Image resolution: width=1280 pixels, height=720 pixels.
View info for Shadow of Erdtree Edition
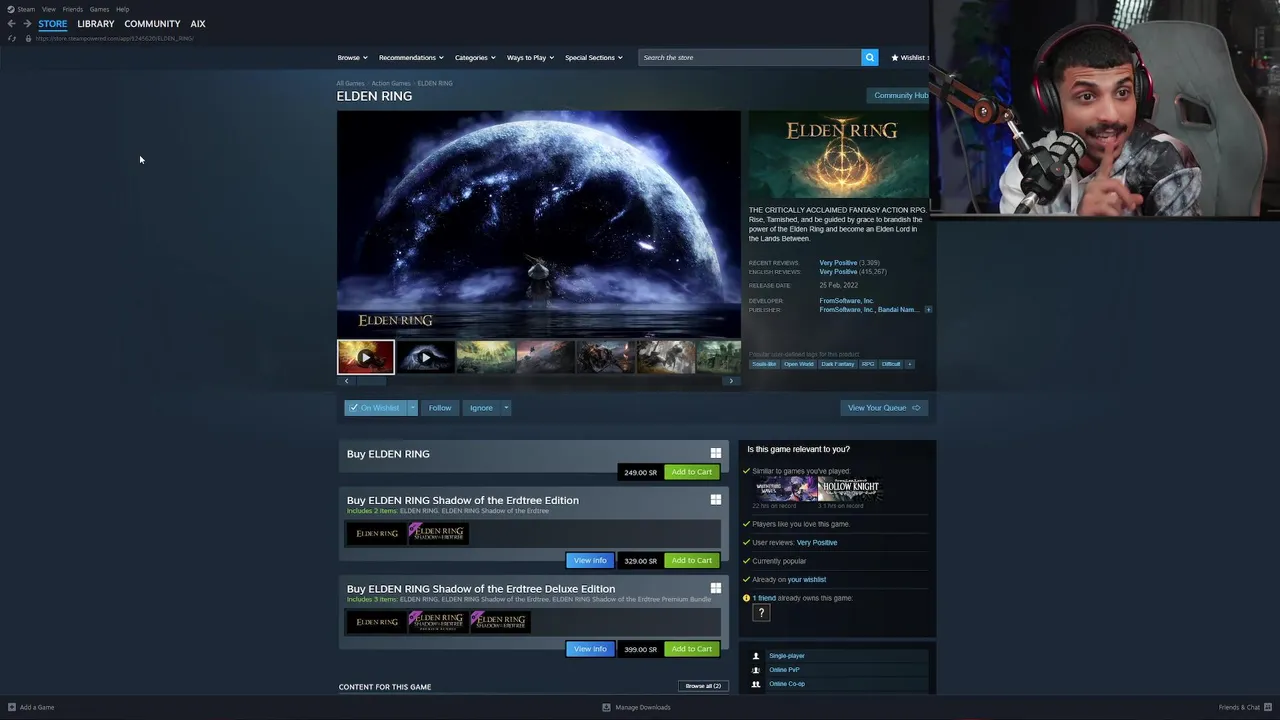point(590,560)
